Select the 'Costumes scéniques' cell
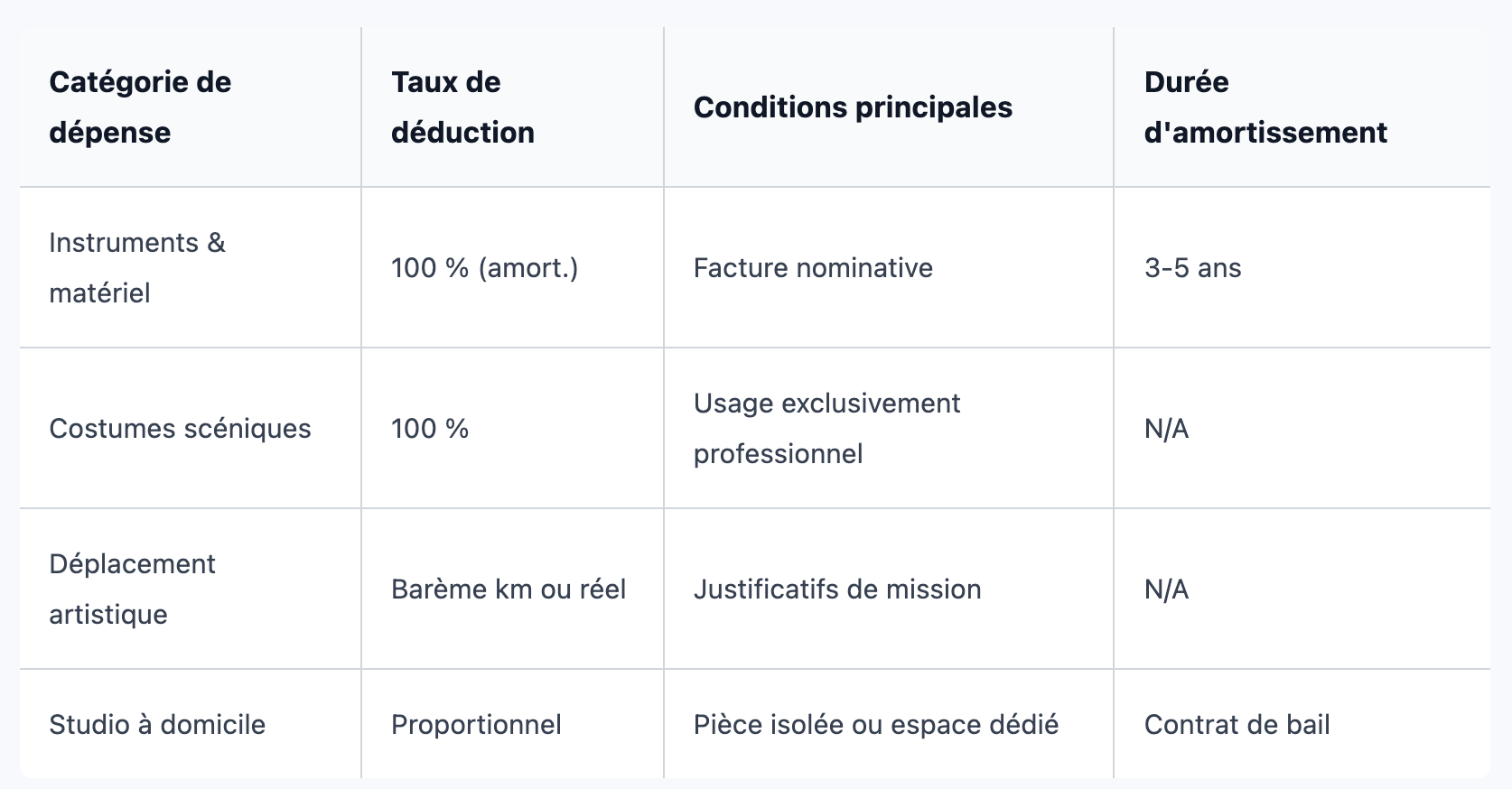Viewport: 1512px width, 789px height. pyautogui.click(x=191, y=429)
